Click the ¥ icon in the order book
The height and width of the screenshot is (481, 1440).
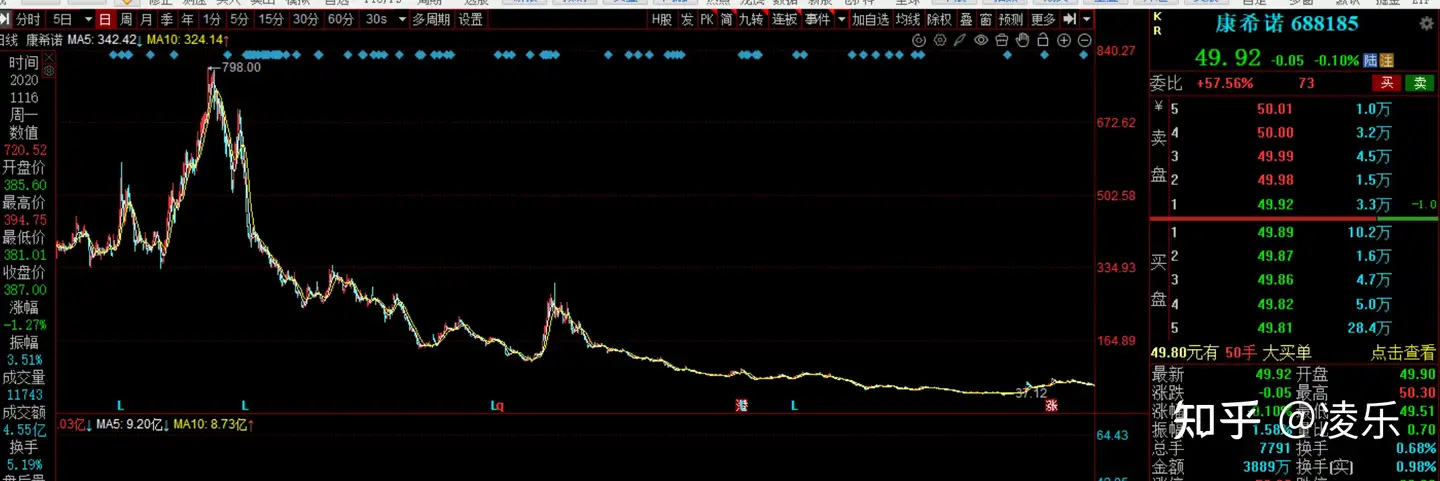[1158, 108]
